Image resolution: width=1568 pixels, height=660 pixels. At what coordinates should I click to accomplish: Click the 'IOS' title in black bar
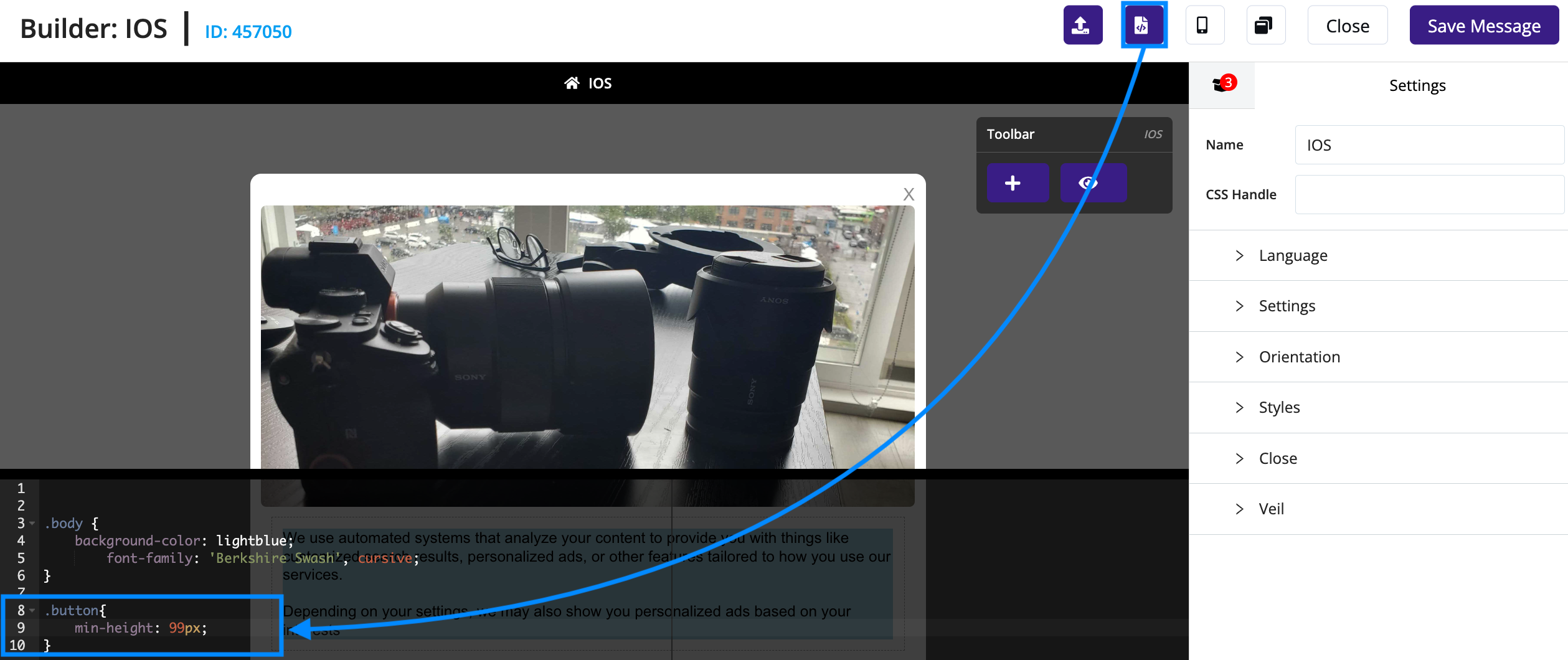click(600, 83)
